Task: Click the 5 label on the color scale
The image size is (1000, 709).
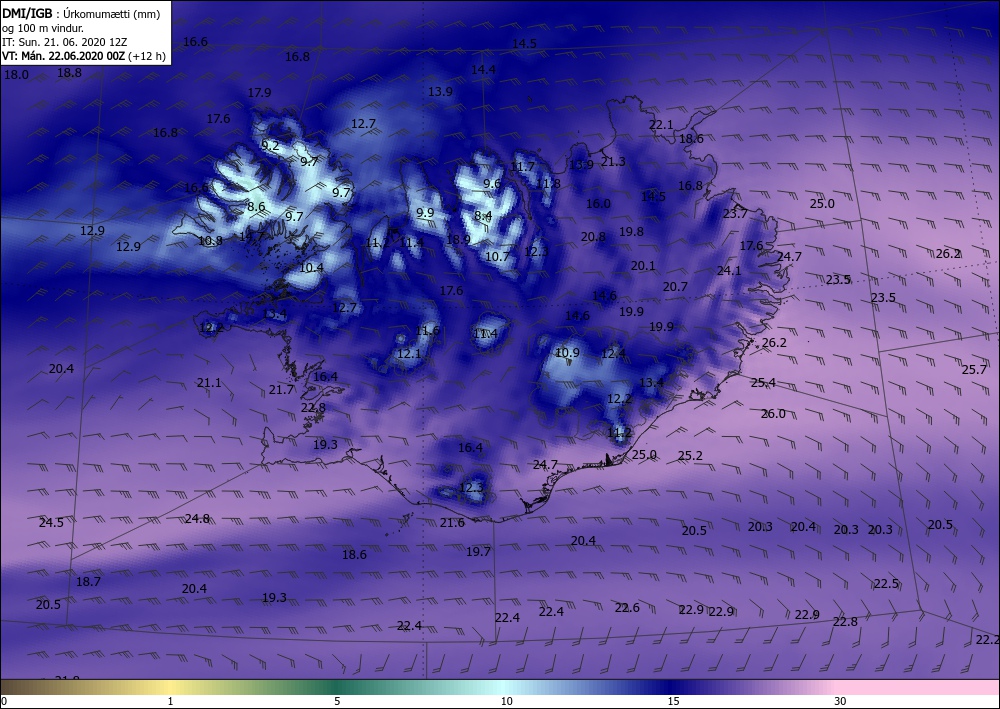Action: (x=337, y=701)
